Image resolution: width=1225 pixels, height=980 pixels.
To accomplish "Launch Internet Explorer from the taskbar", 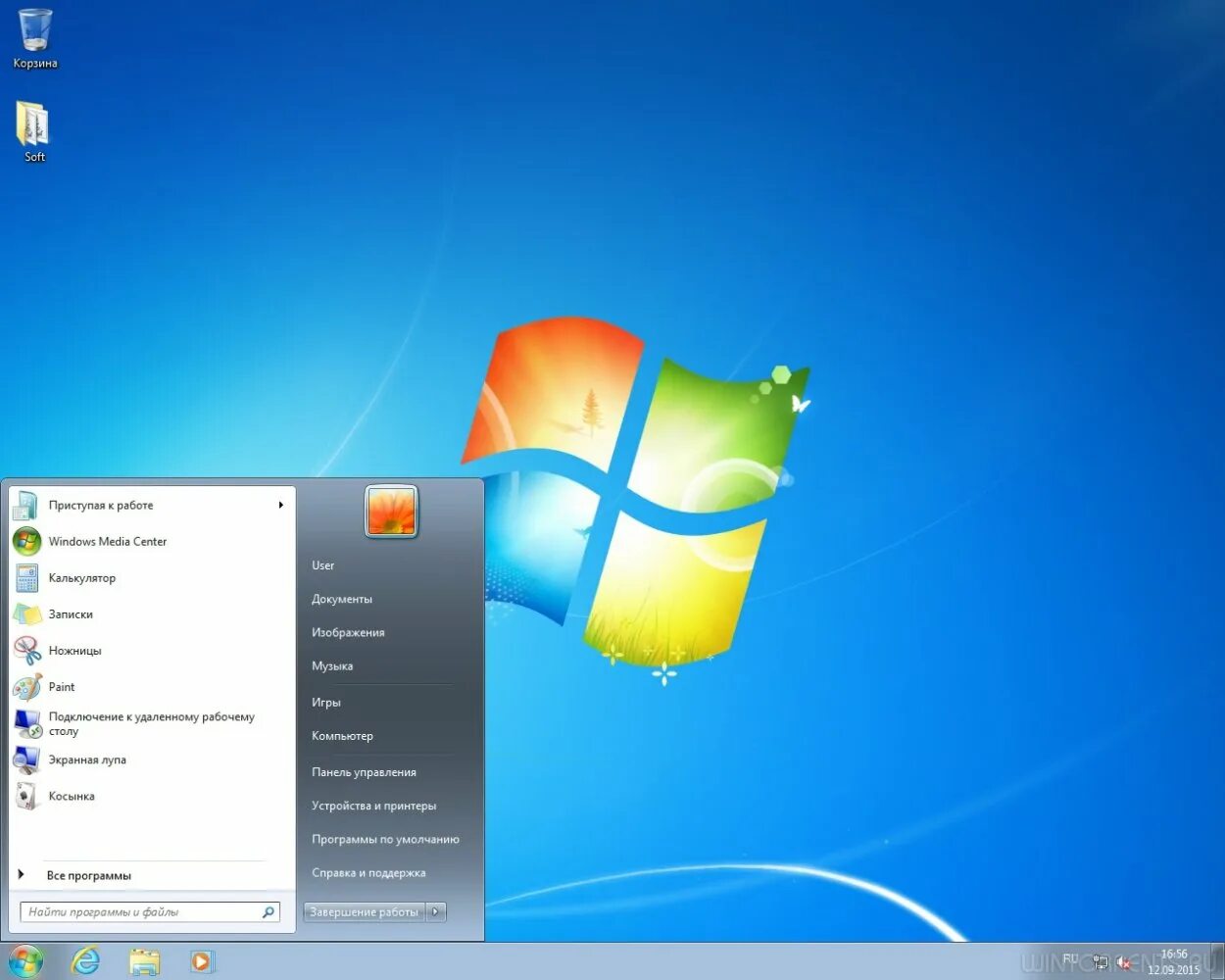I will pos(84,960).
